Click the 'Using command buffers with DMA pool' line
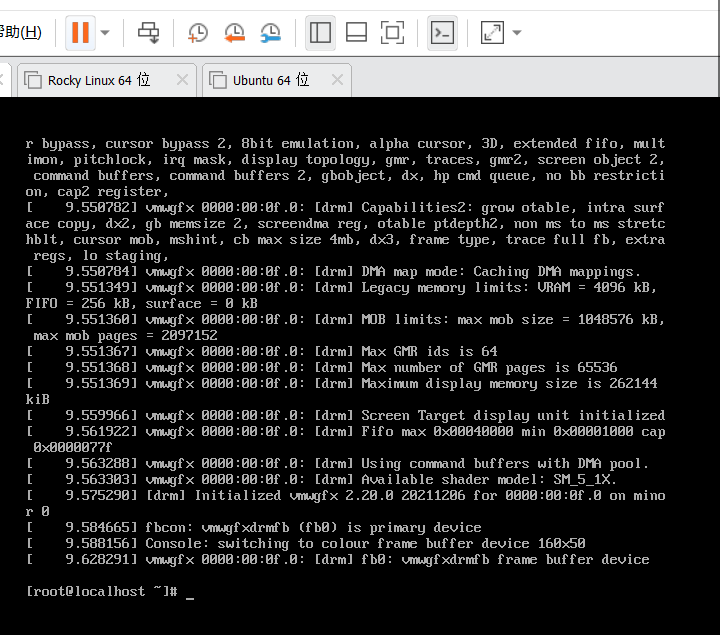 (x=338, y=463)
